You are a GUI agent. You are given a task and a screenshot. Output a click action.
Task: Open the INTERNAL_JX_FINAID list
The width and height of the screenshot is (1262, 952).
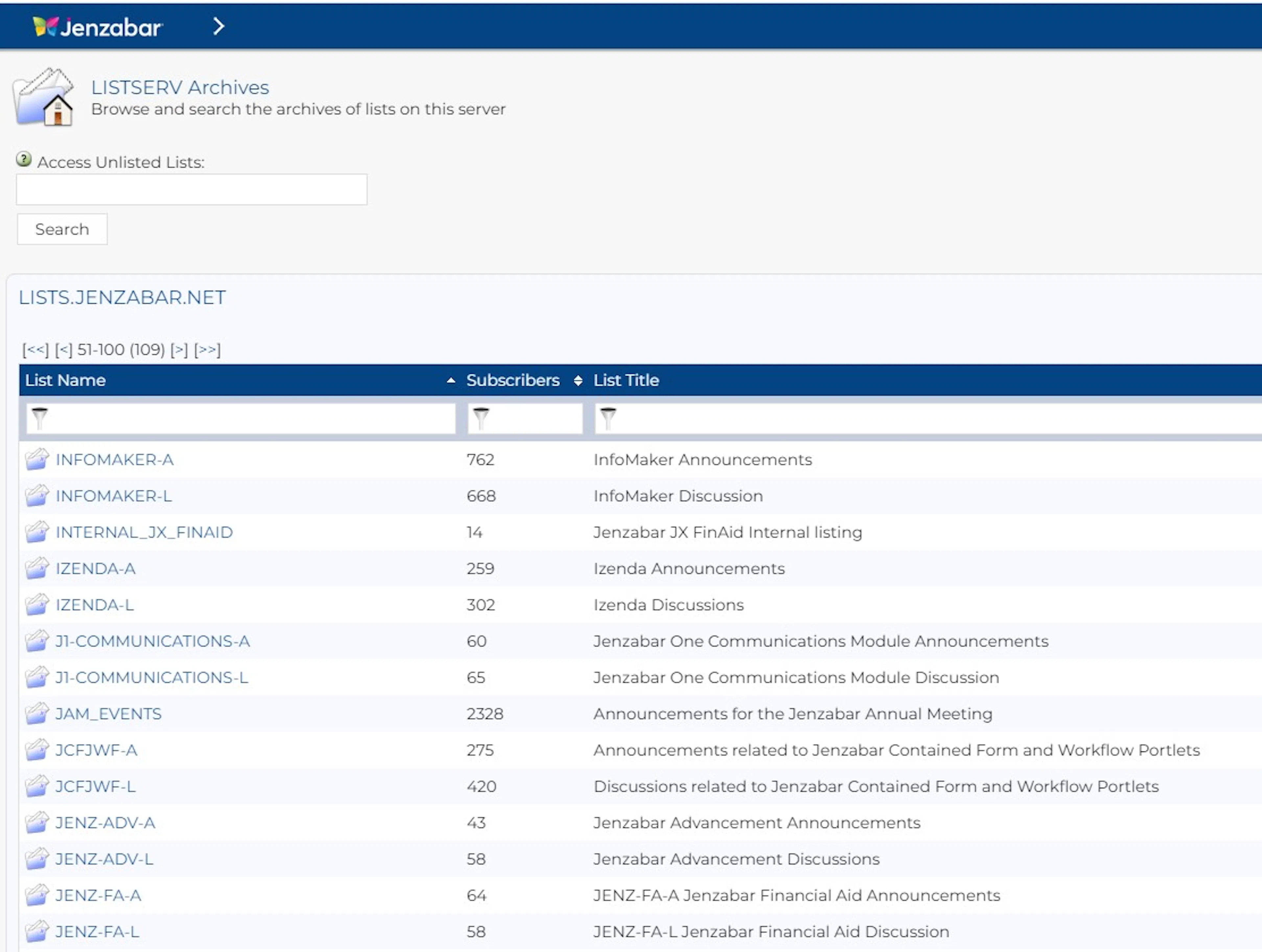pos(144,533)
